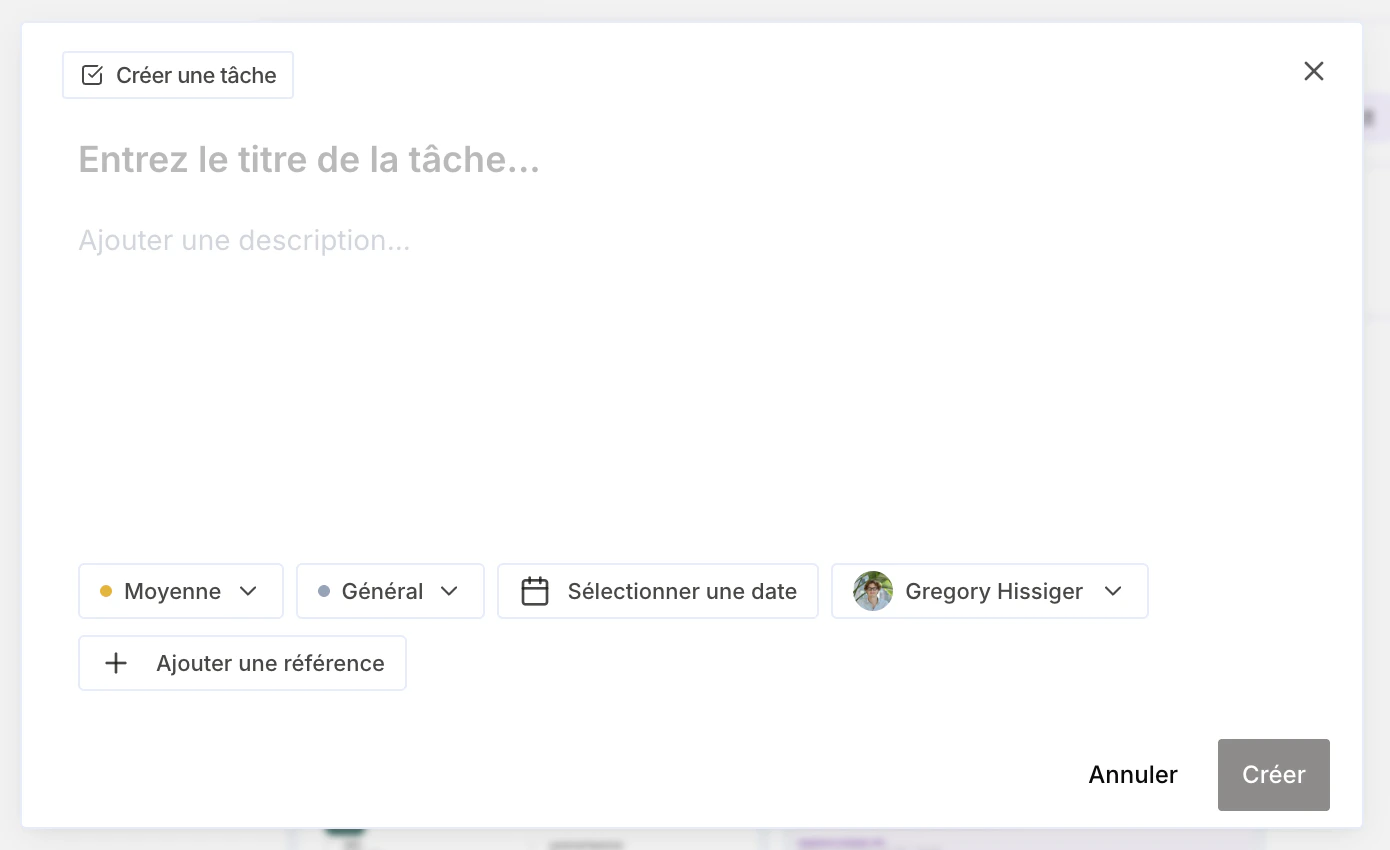Viewport: 1390px width, 850px height.
Task: Click the Annuler button
Action: 1133,775
